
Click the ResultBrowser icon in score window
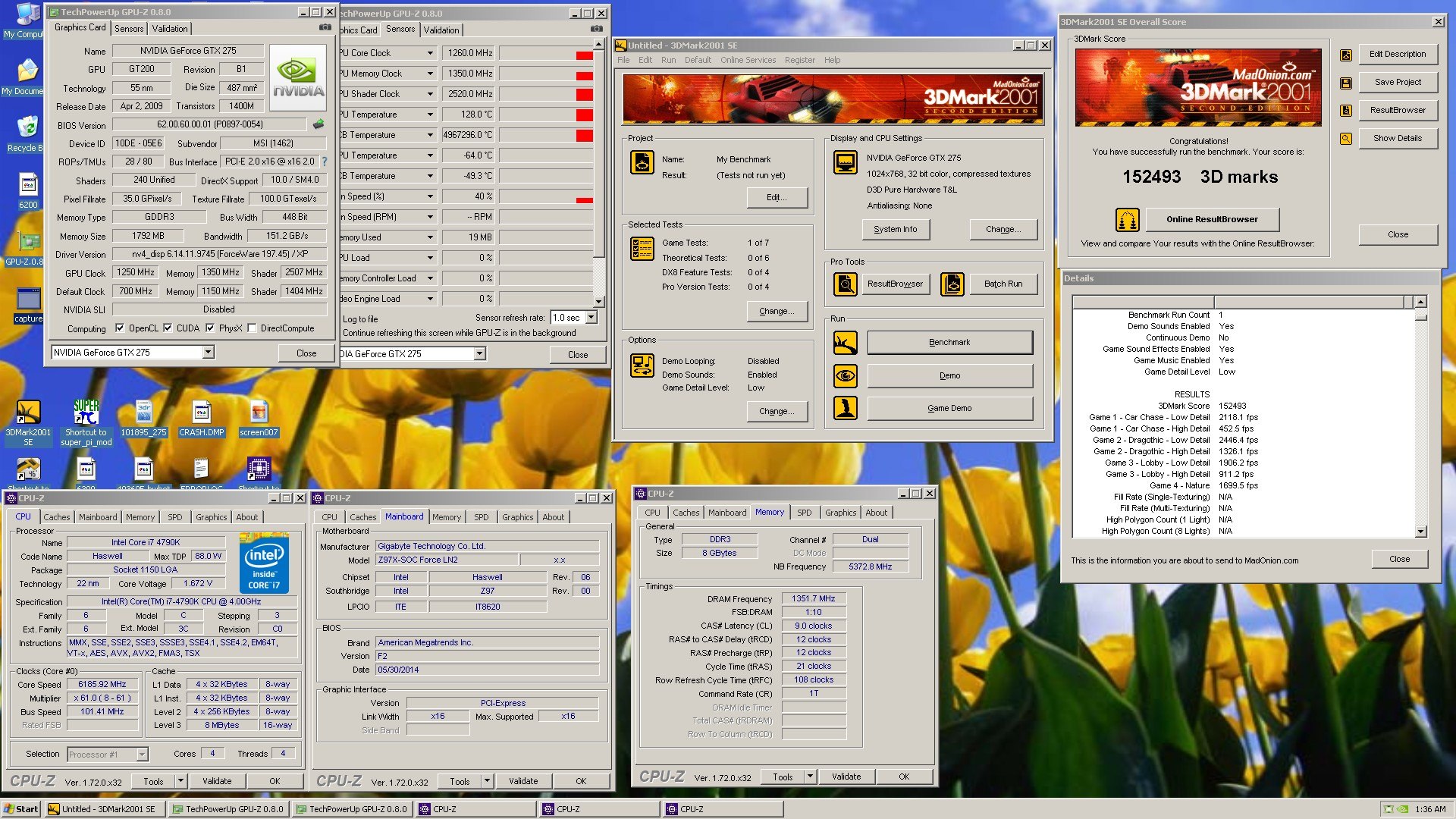1346,111
